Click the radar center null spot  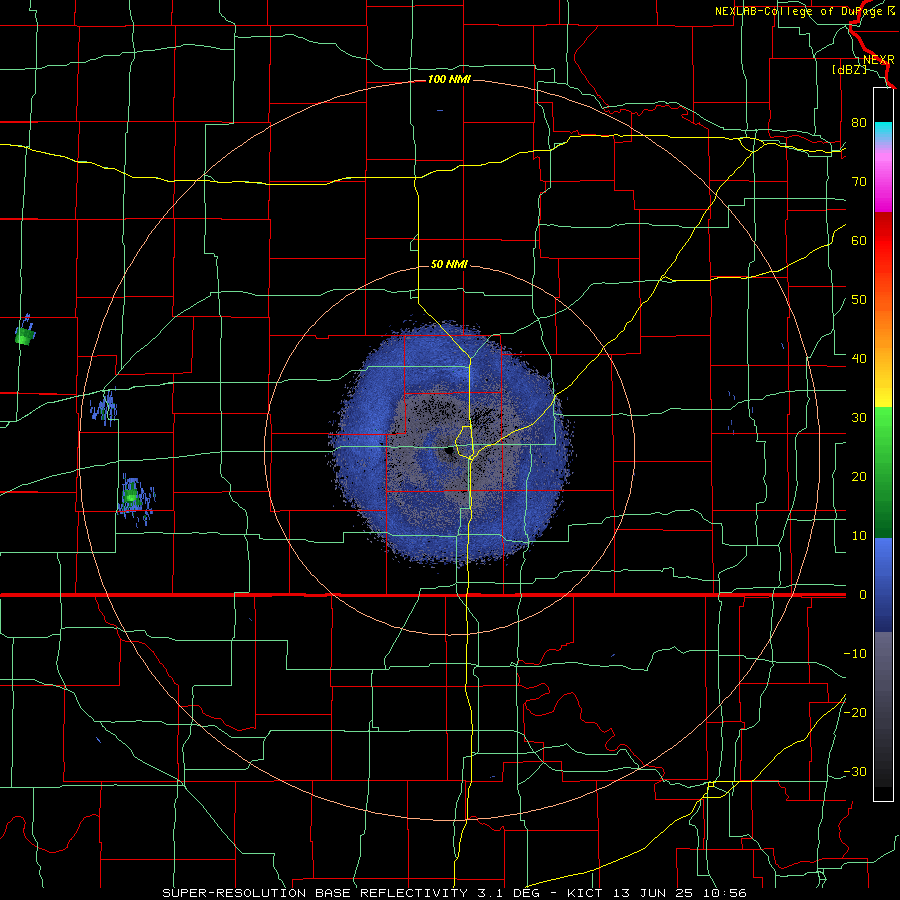pos(447,453)
